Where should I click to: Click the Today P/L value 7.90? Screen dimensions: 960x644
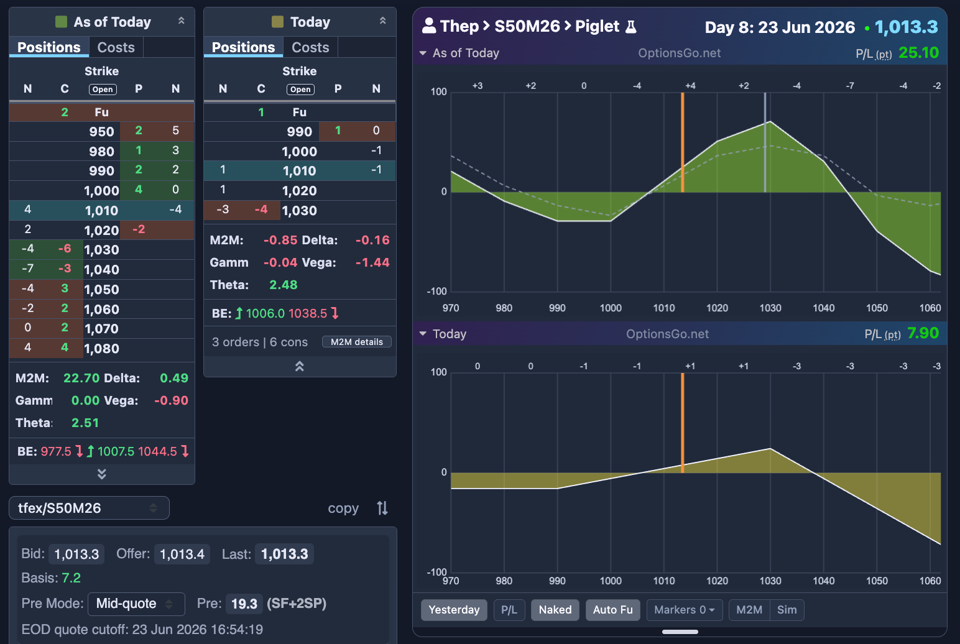[923, 333]
